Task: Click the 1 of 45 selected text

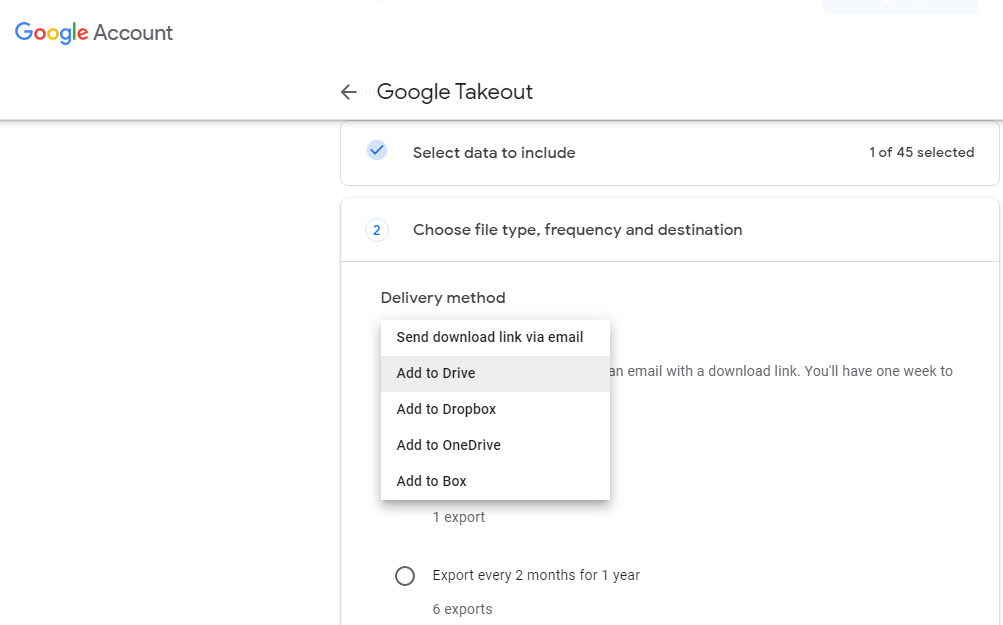Action: pyautogui.click(x=921, y=152)
